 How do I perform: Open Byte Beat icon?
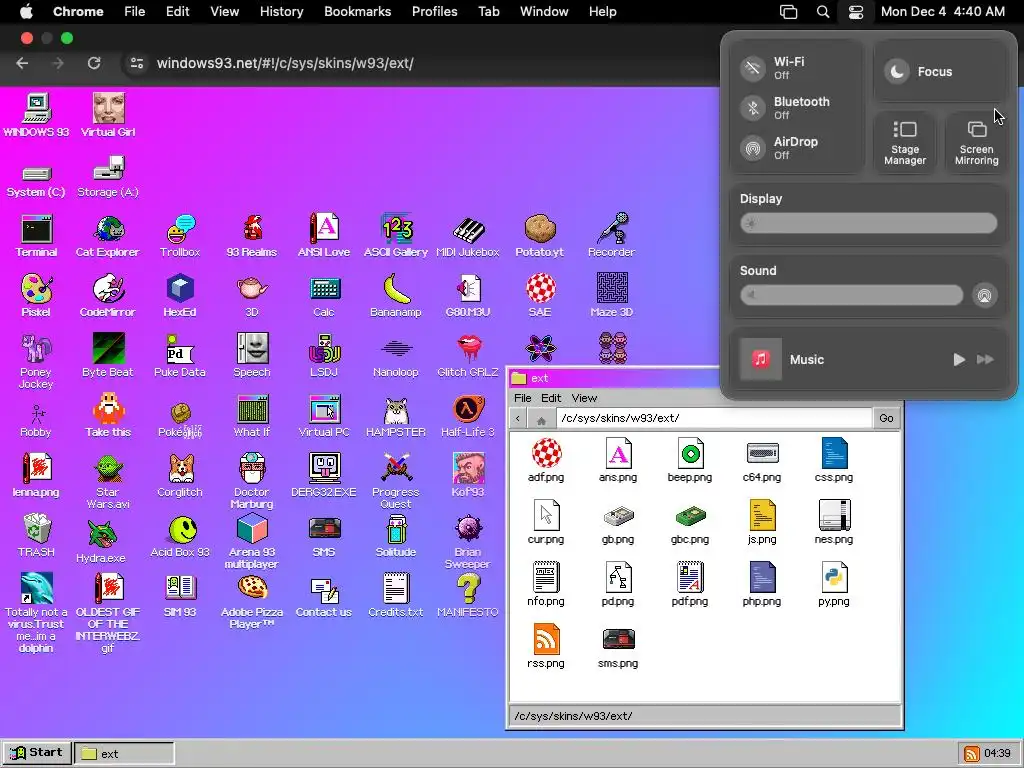[108, 357]
